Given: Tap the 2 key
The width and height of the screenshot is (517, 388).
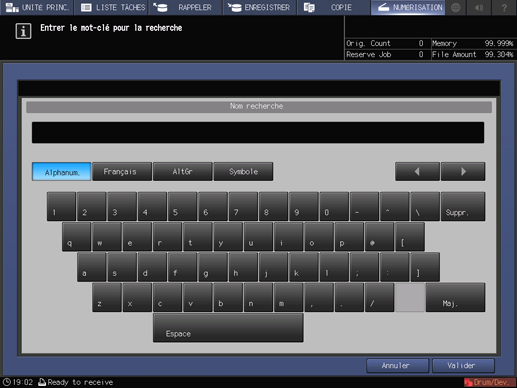Looking at the screenshot, I should pos(92,206).
